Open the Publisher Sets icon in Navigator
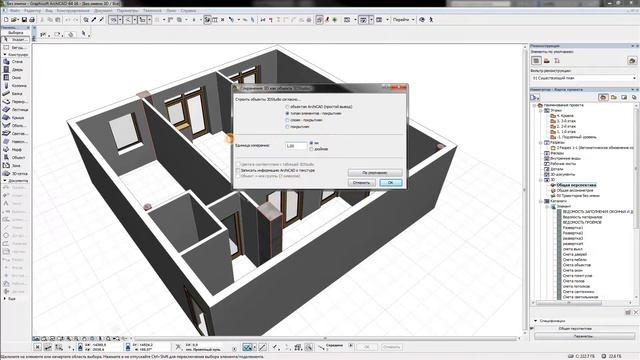Image resolution: width=640 pixels, height=360 pixels. point(634,97)
